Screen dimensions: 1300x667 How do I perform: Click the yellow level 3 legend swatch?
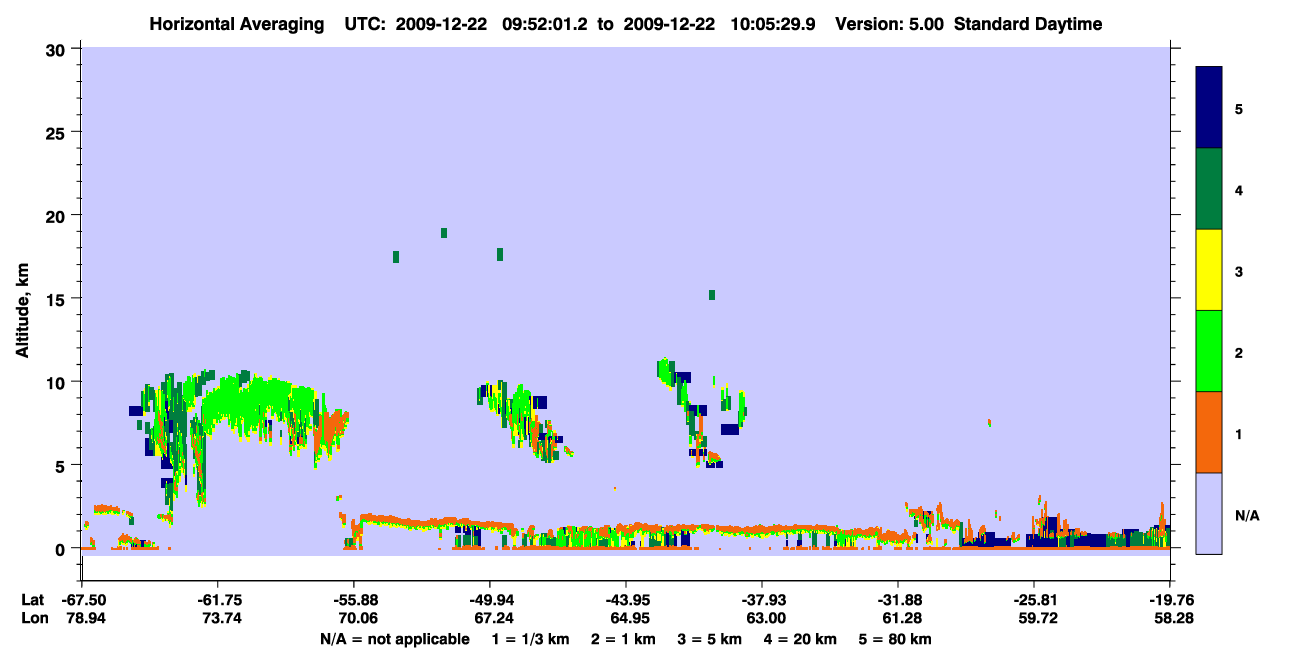pos(1209,270)
